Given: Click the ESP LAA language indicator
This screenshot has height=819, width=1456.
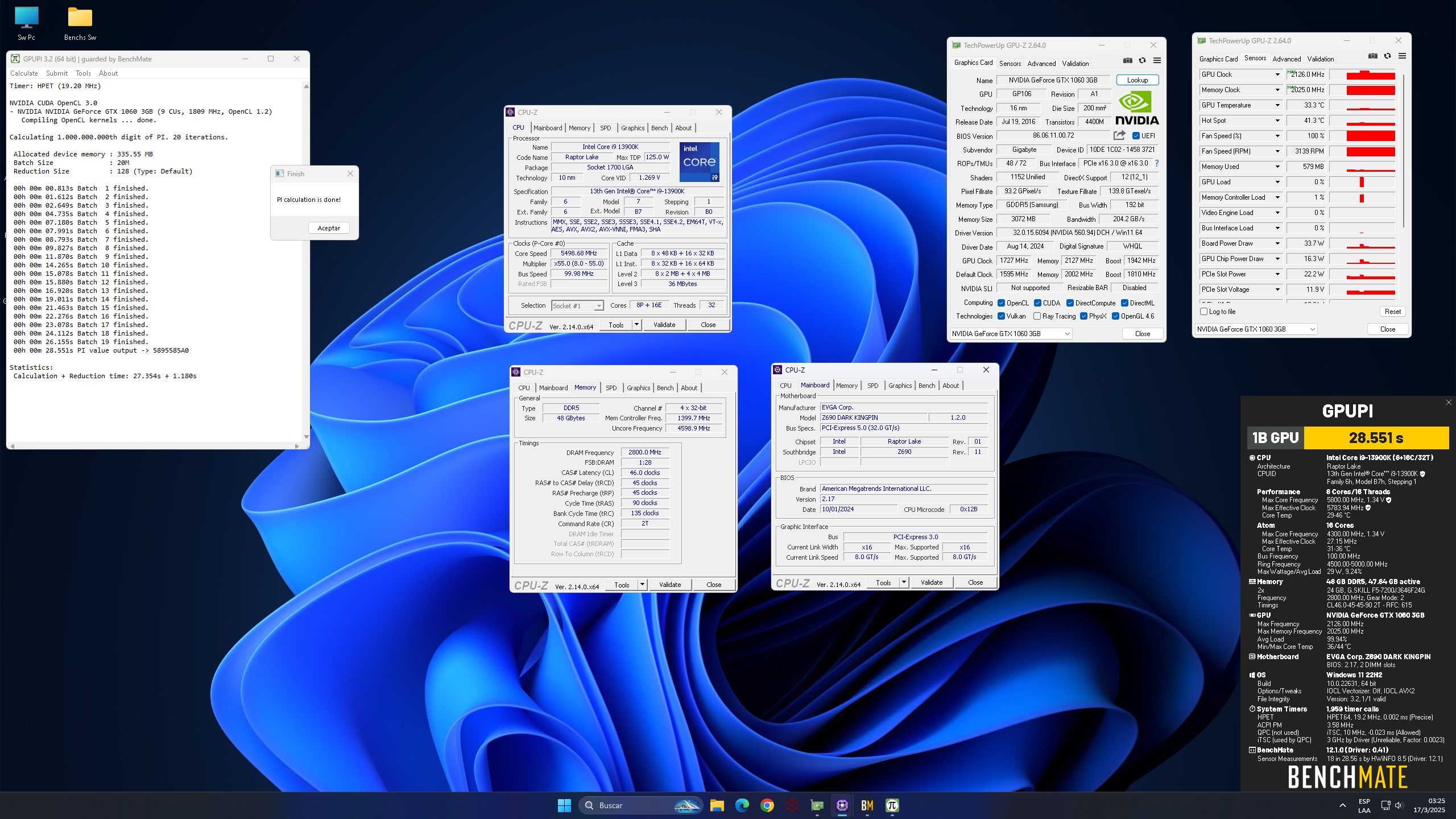Looking at the screenshot, I should point(1364,805).
